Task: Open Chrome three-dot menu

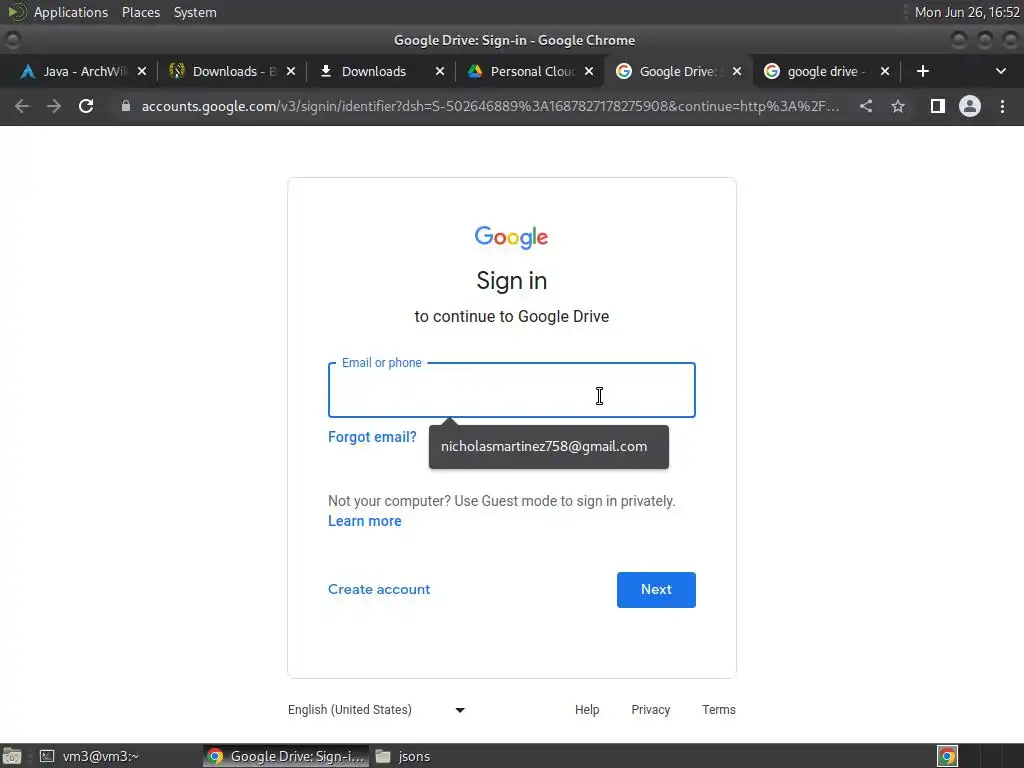Action: click(x=1002, y=106)
